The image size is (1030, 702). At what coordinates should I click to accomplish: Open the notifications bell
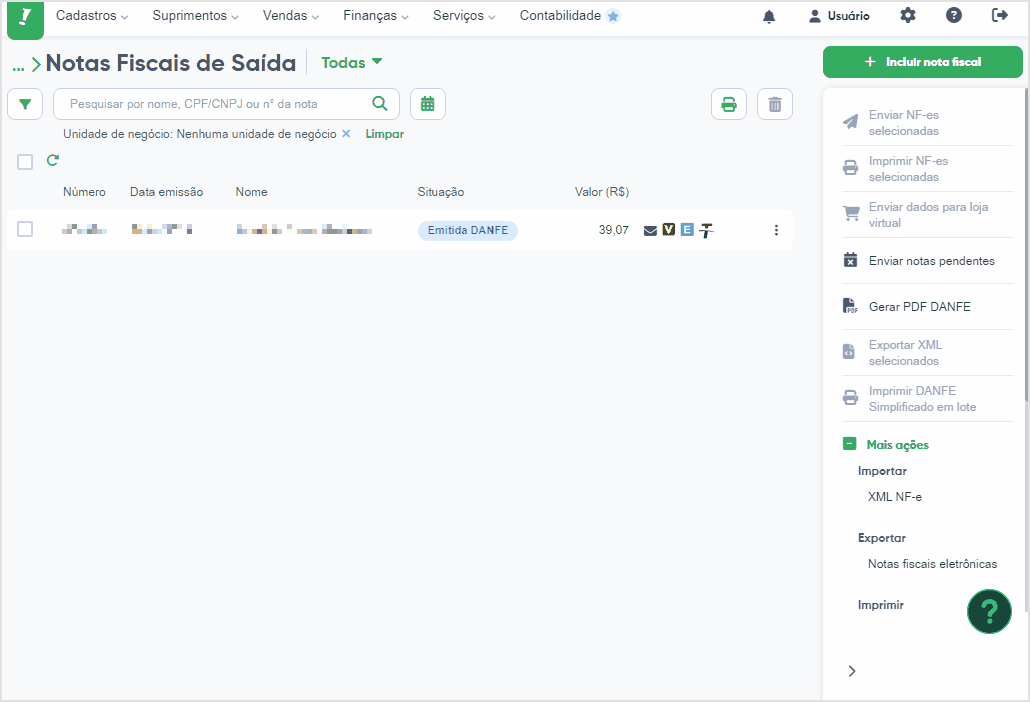[x=769, y=16]
